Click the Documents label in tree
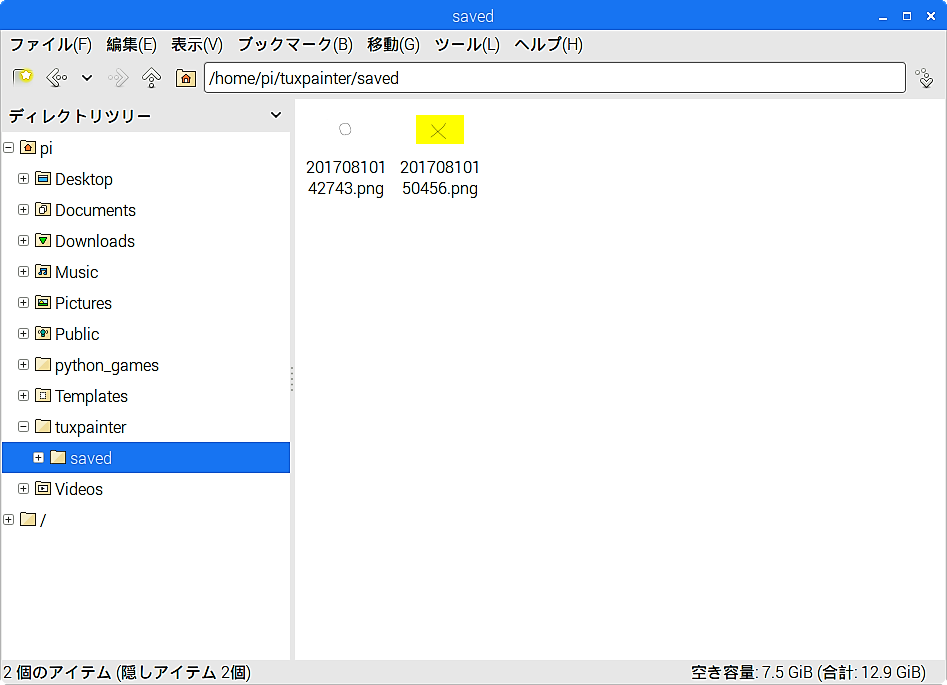The image size is (947, 685). [95, 210]
